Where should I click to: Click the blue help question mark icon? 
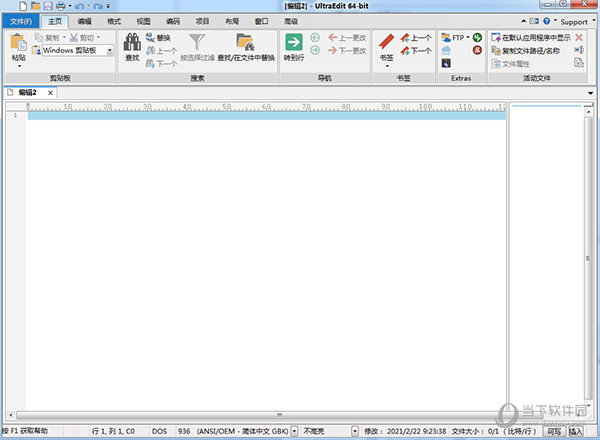546,21
